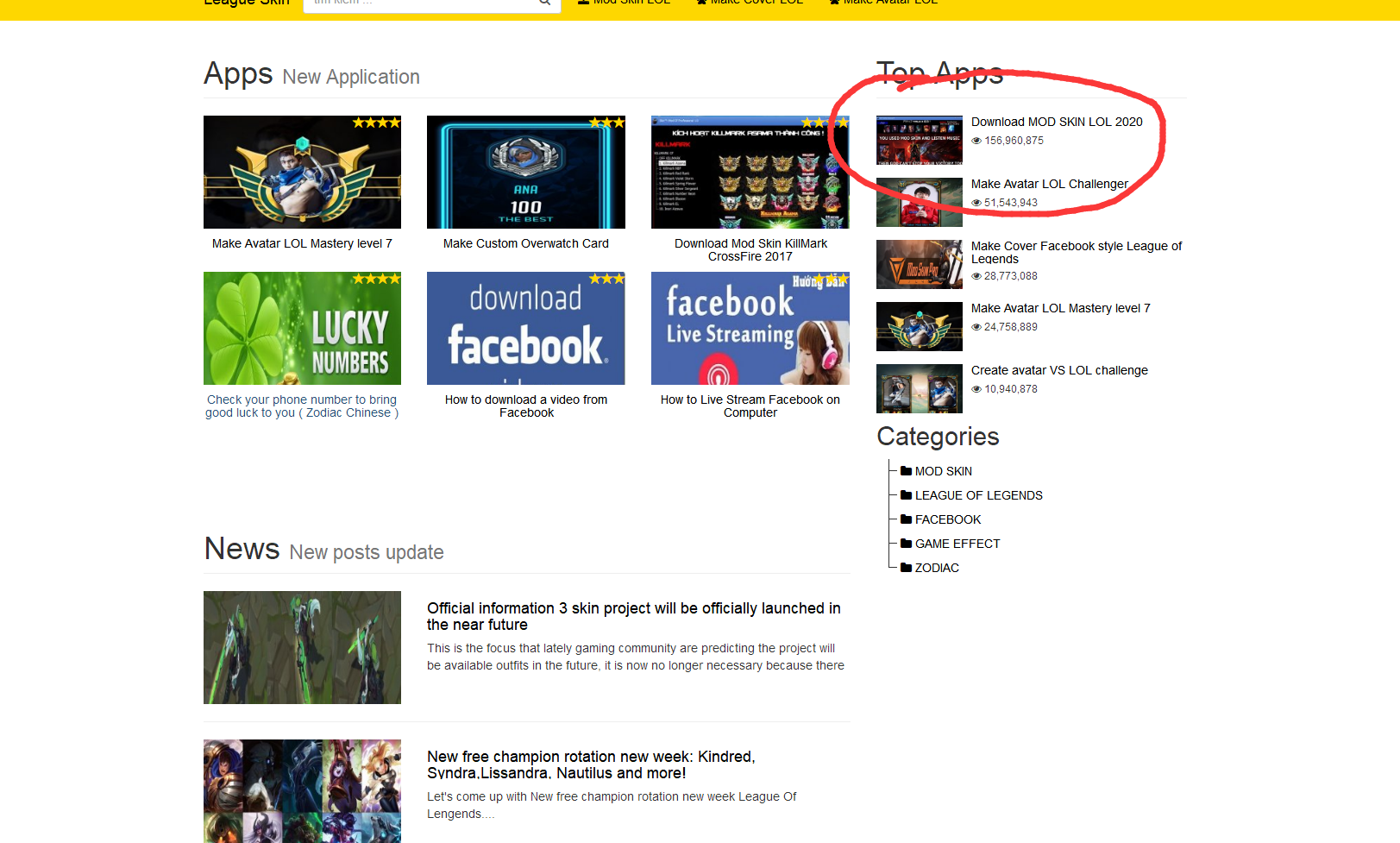Open Make Avatar LOL Mastery level 7 app thumbnail

click(302, 172)
